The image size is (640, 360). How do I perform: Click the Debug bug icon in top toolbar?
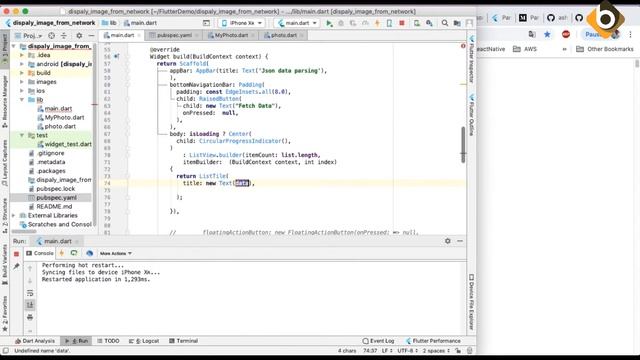[x=341, y=23]
